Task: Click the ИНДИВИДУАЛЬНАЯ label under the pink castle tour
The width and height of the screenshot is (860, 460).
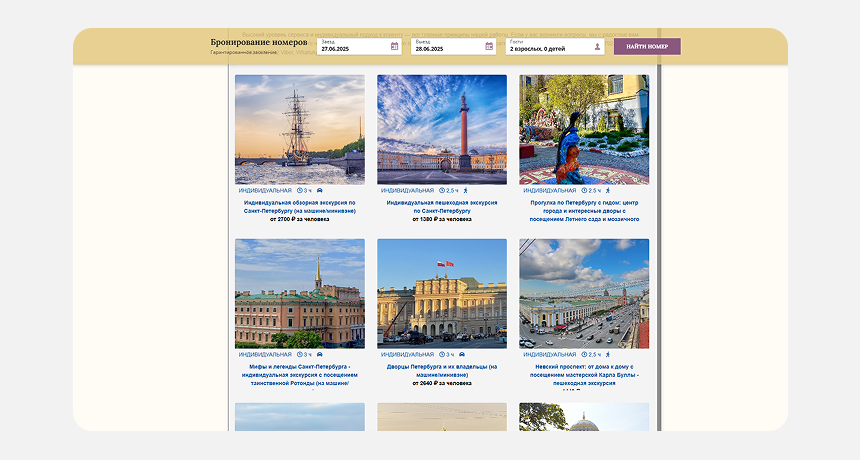Action: click(x=265, y=355)
